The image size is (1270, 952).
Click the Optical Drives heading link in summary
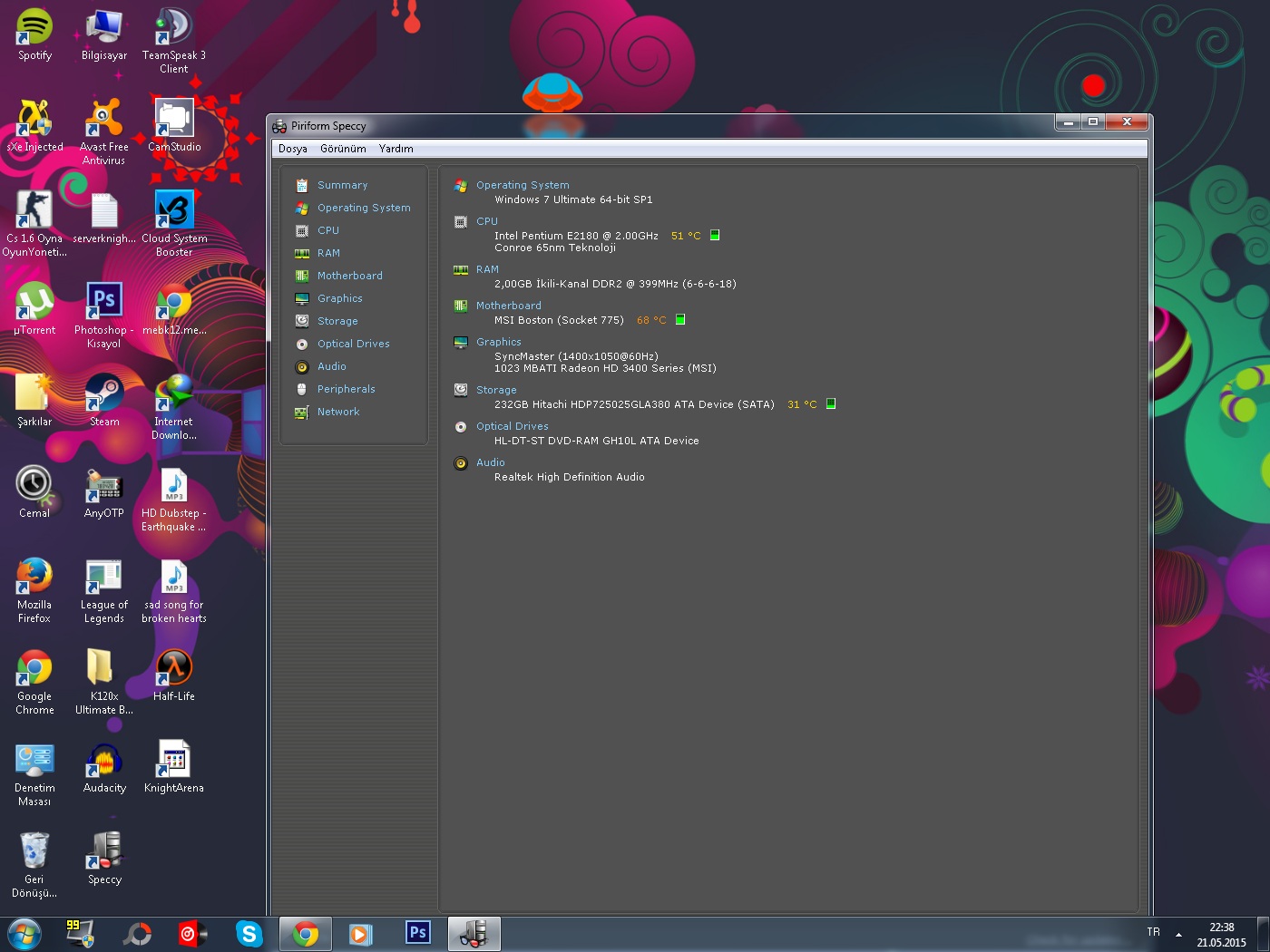[x=512, y=426]
